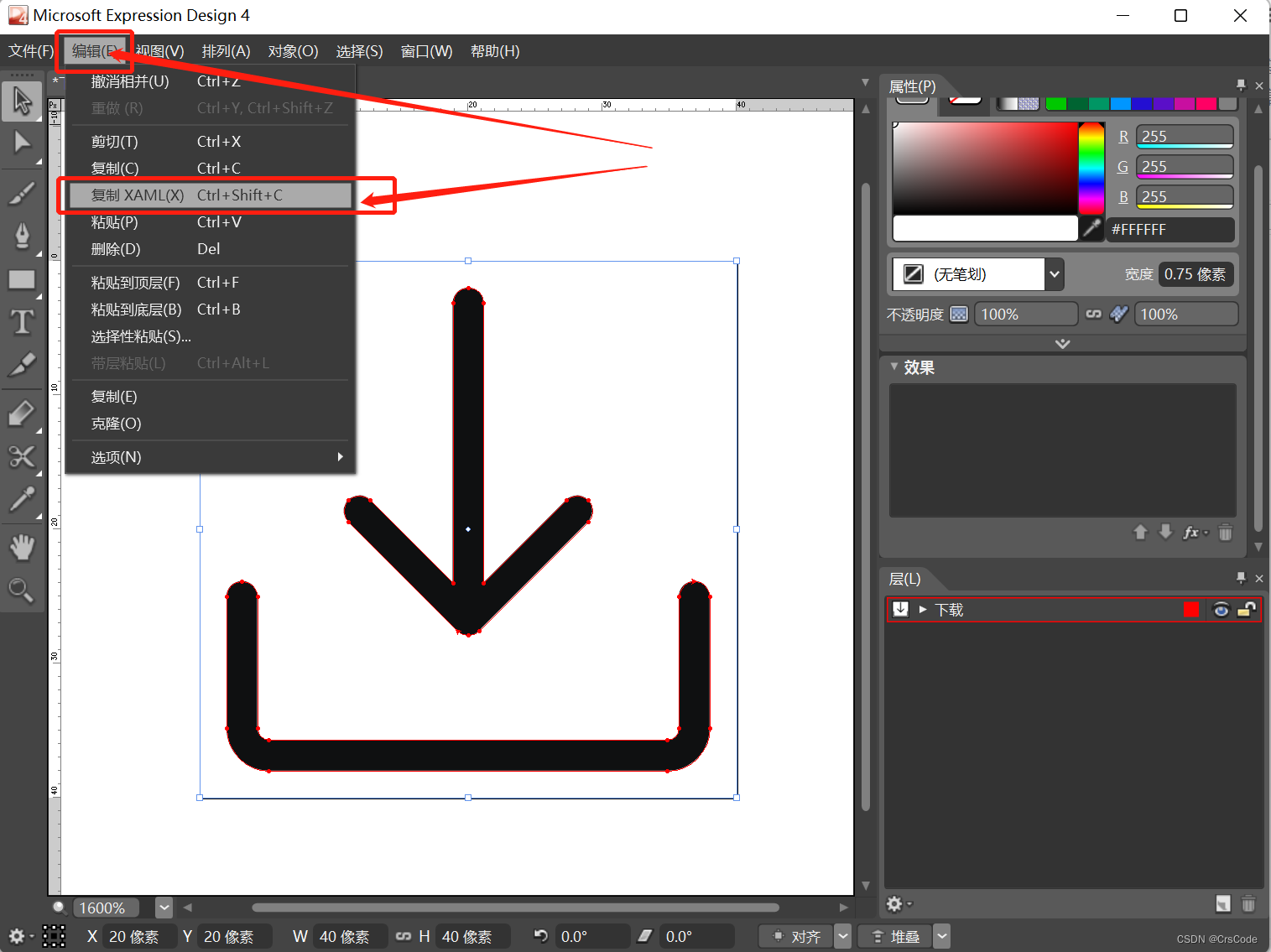Screen dimensions: 1271x952
Task: Pick the blue swatch in palette
Action: pyautogui.click(x=1120, y=104)
